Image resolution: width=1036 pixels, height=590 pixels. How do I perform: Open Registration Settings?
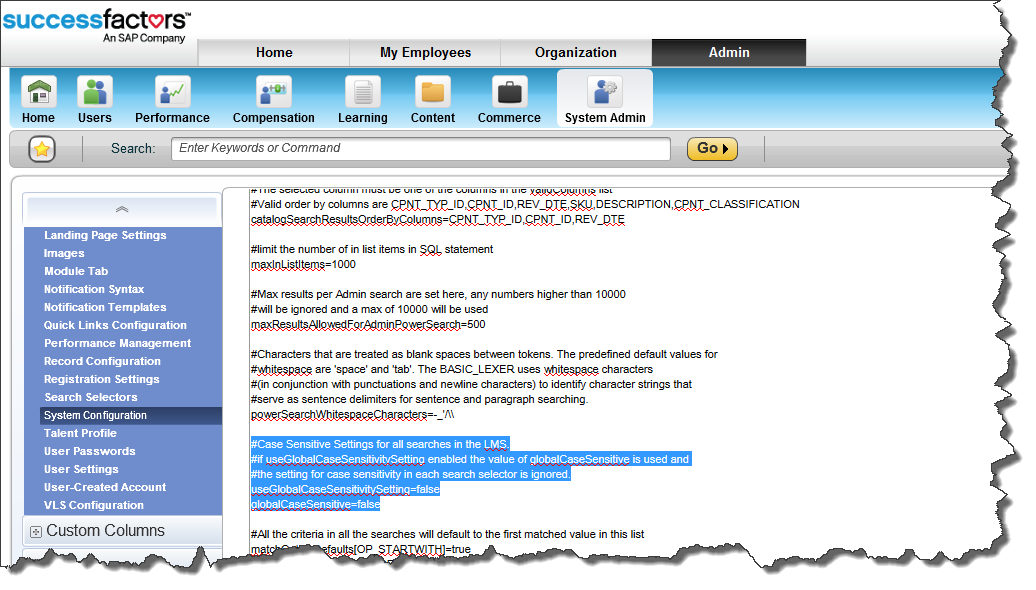click(x=102, y=379)
